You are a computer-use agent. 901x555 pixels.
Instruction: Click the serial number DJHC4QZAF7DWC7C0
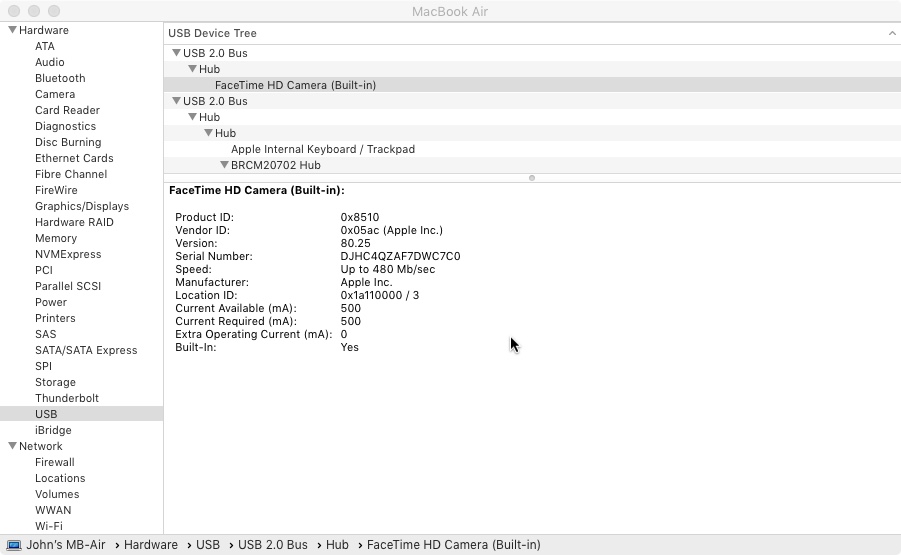(x=400, y=256)
